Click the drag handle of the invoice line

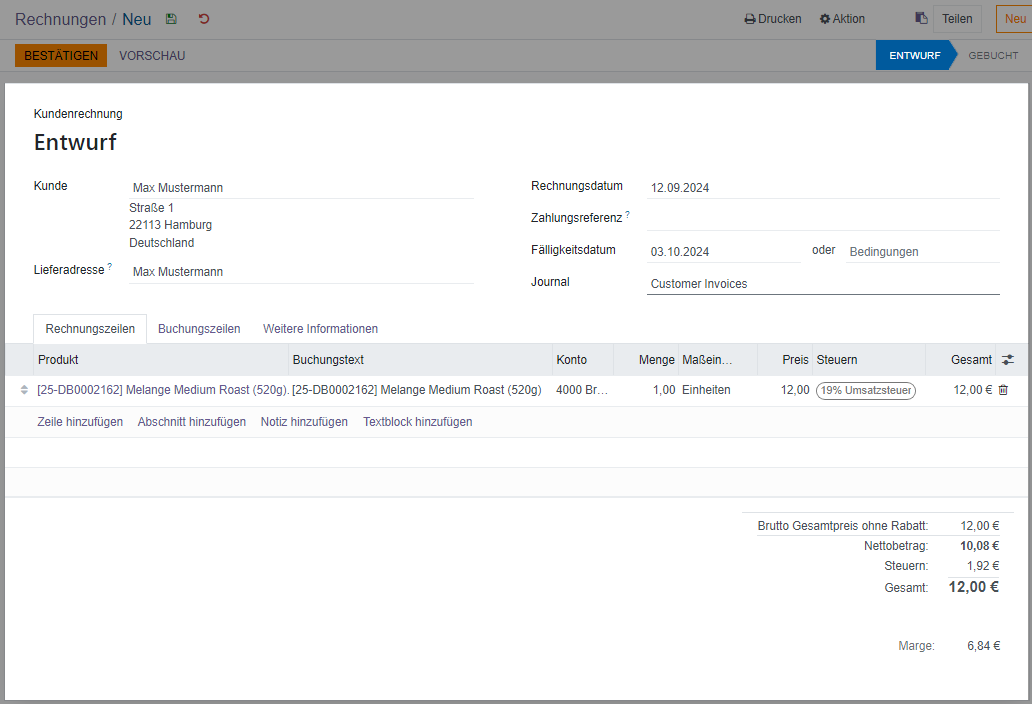(x=24, y=390)
